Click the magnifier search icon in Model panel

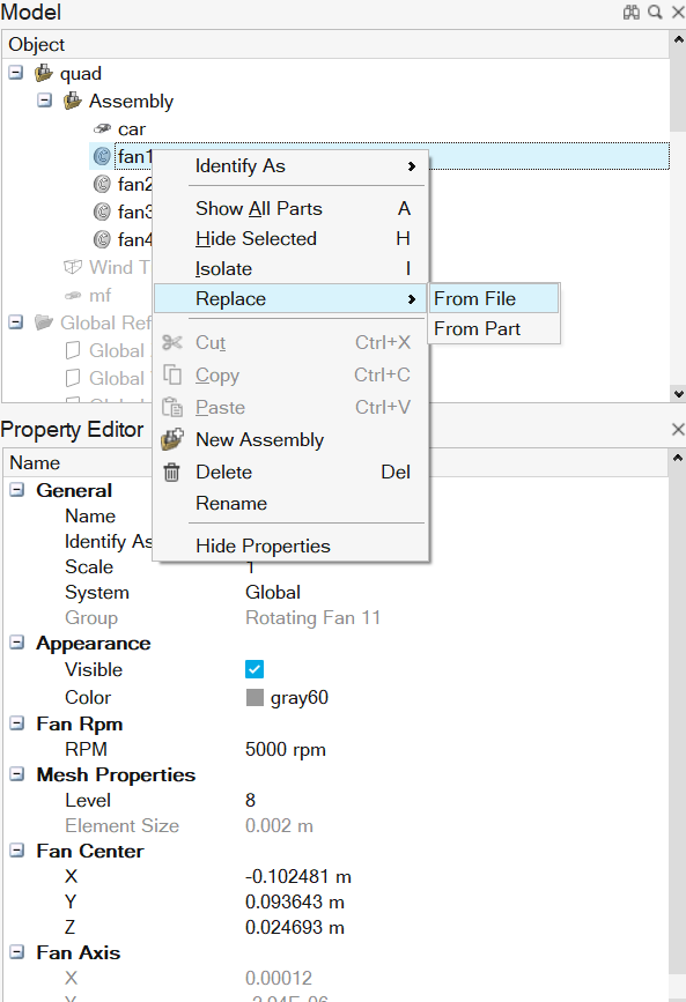[x=654, y=12]
